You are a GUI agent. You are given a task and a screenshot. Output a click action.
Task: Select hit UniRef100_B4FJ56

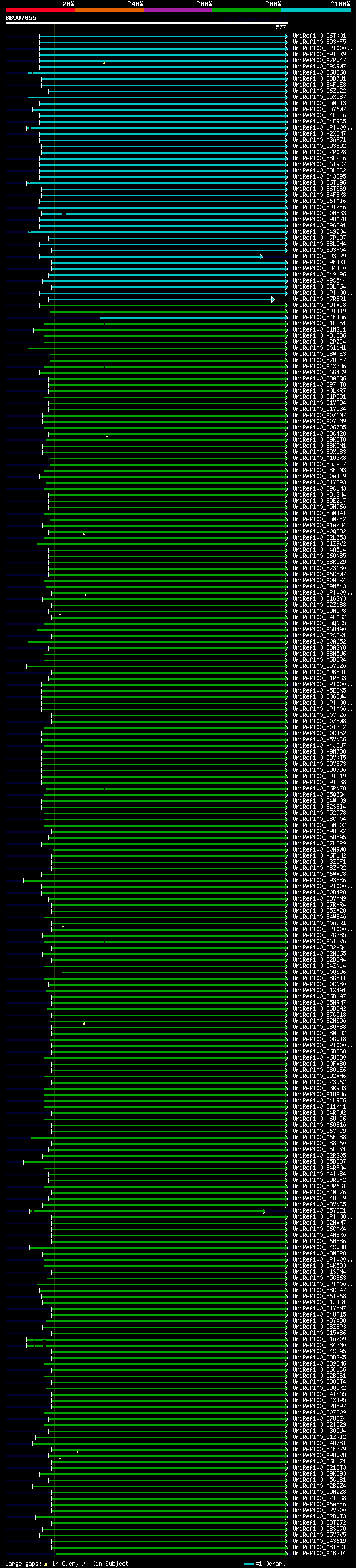[x=319, y=317]
